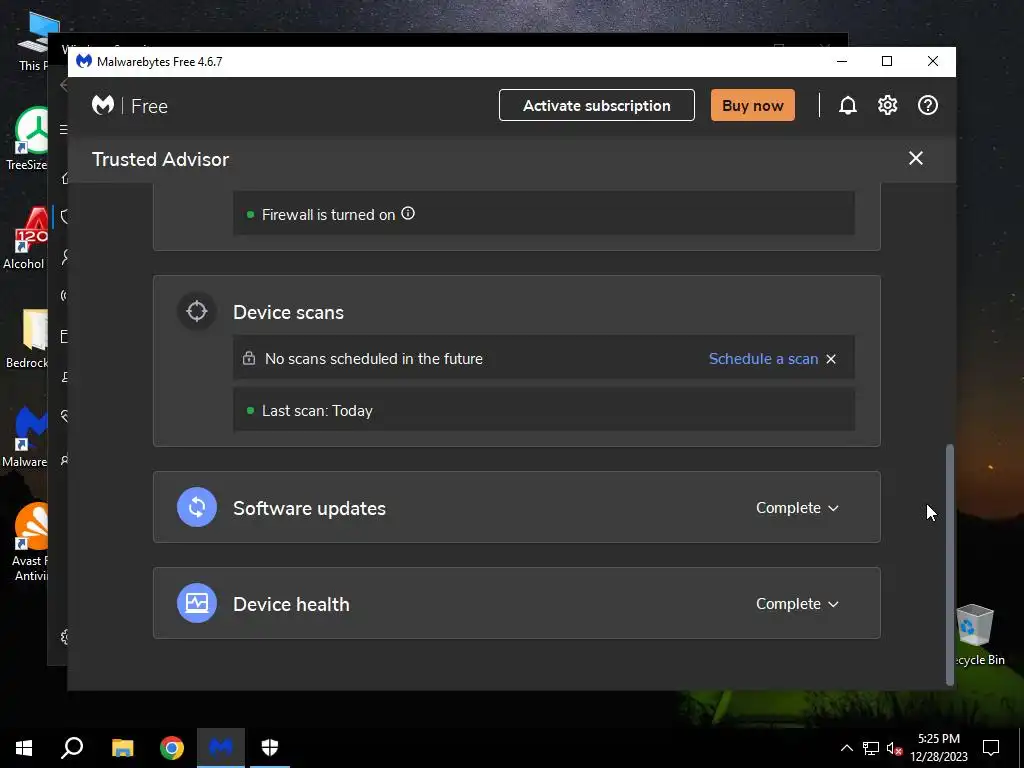Select the Last scan: Today row
Viewport: 1024px width, 768px height.
[543, 410]
